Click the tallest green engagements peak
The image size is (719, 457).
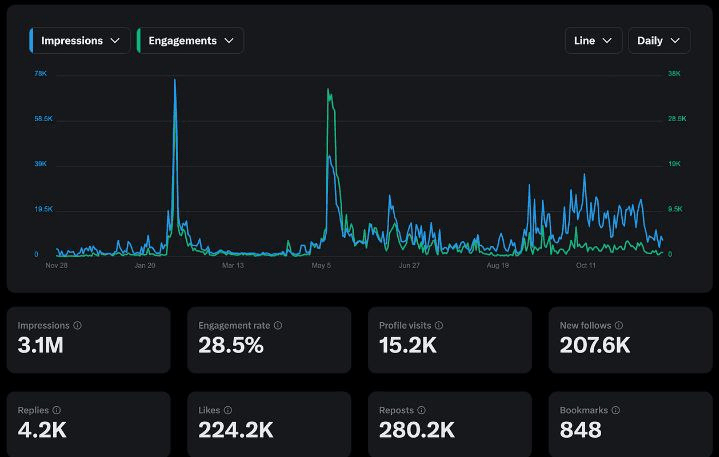(328, 90)
